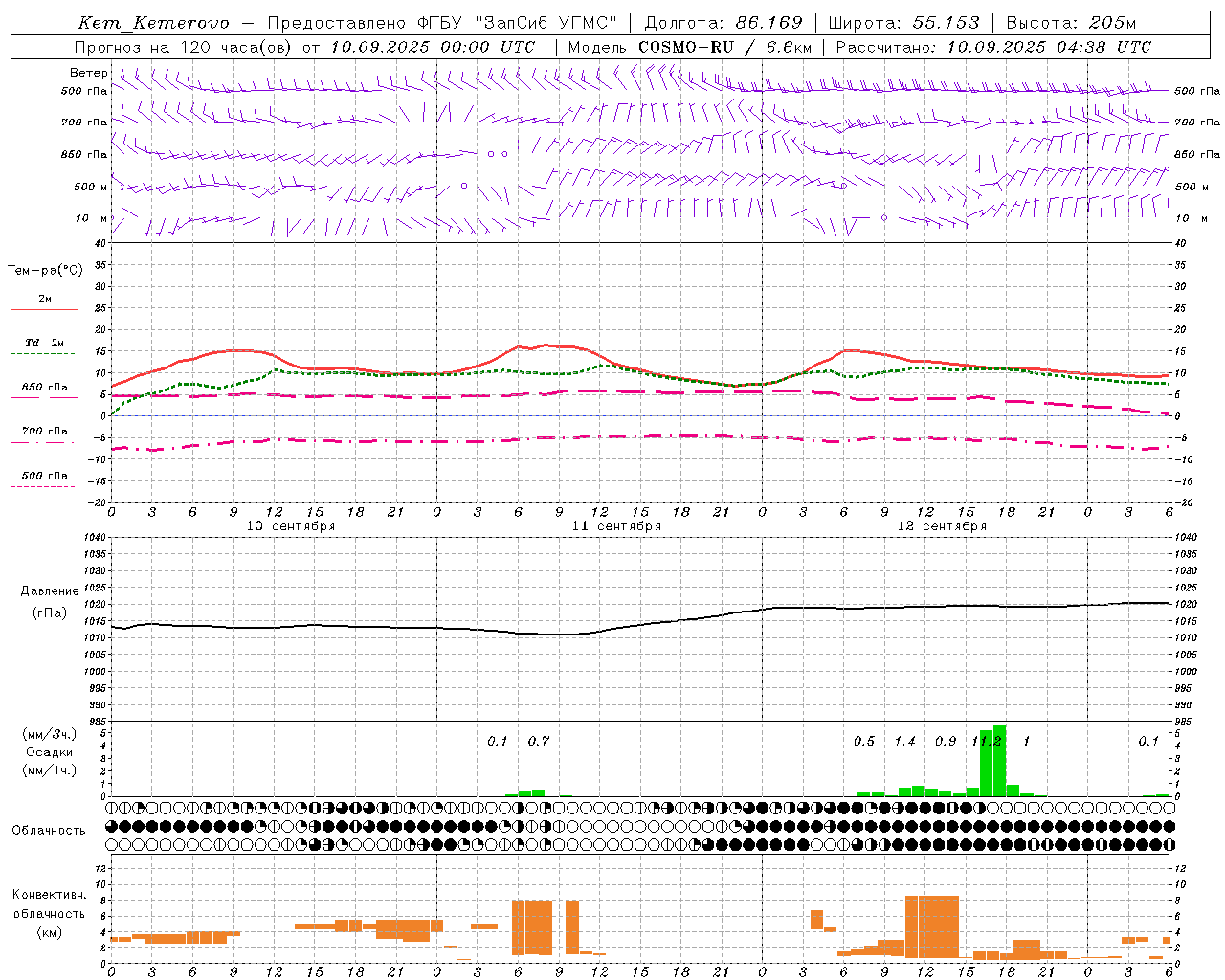The width and height of the screenshot is (1225, 980).
Task: Click the tallest green precipitation bar
Action: tap(999, 761)
